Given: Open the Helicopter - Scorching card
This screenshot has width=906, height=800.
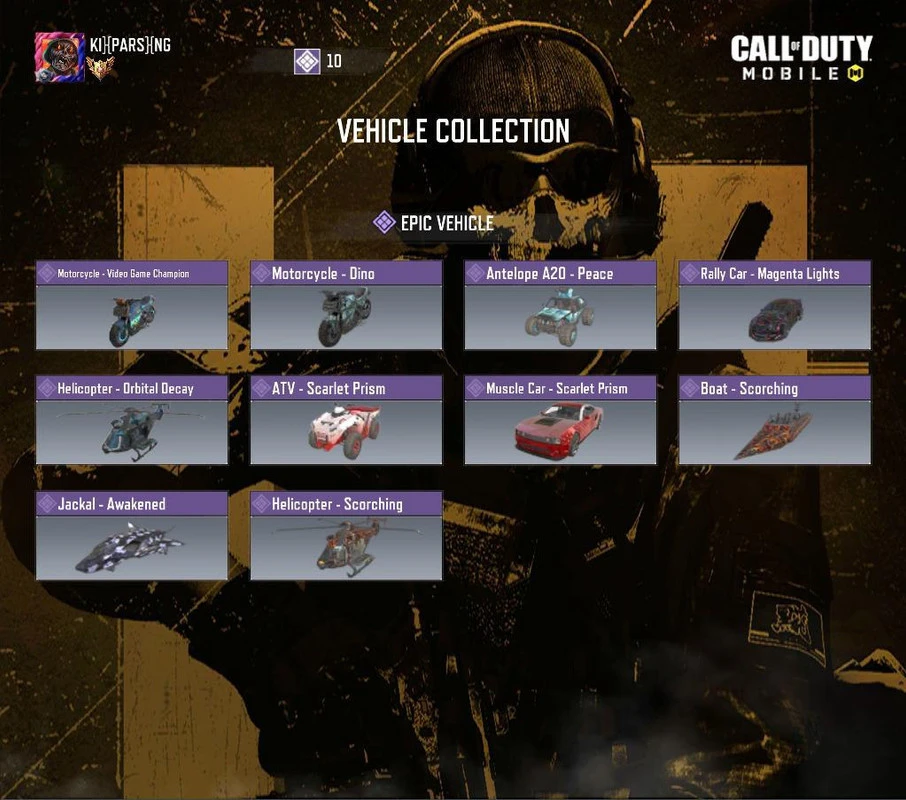Looking at the screenshot, I should click(x=346, y=535).
